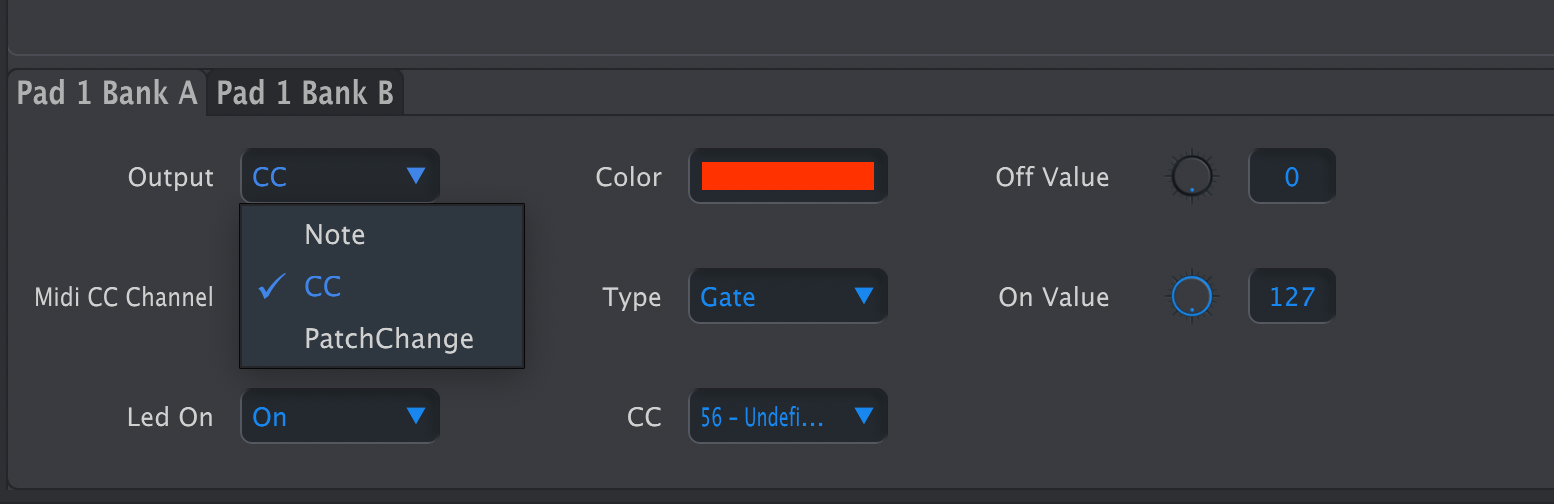Click the Off Value knob

pos(1191,177)
